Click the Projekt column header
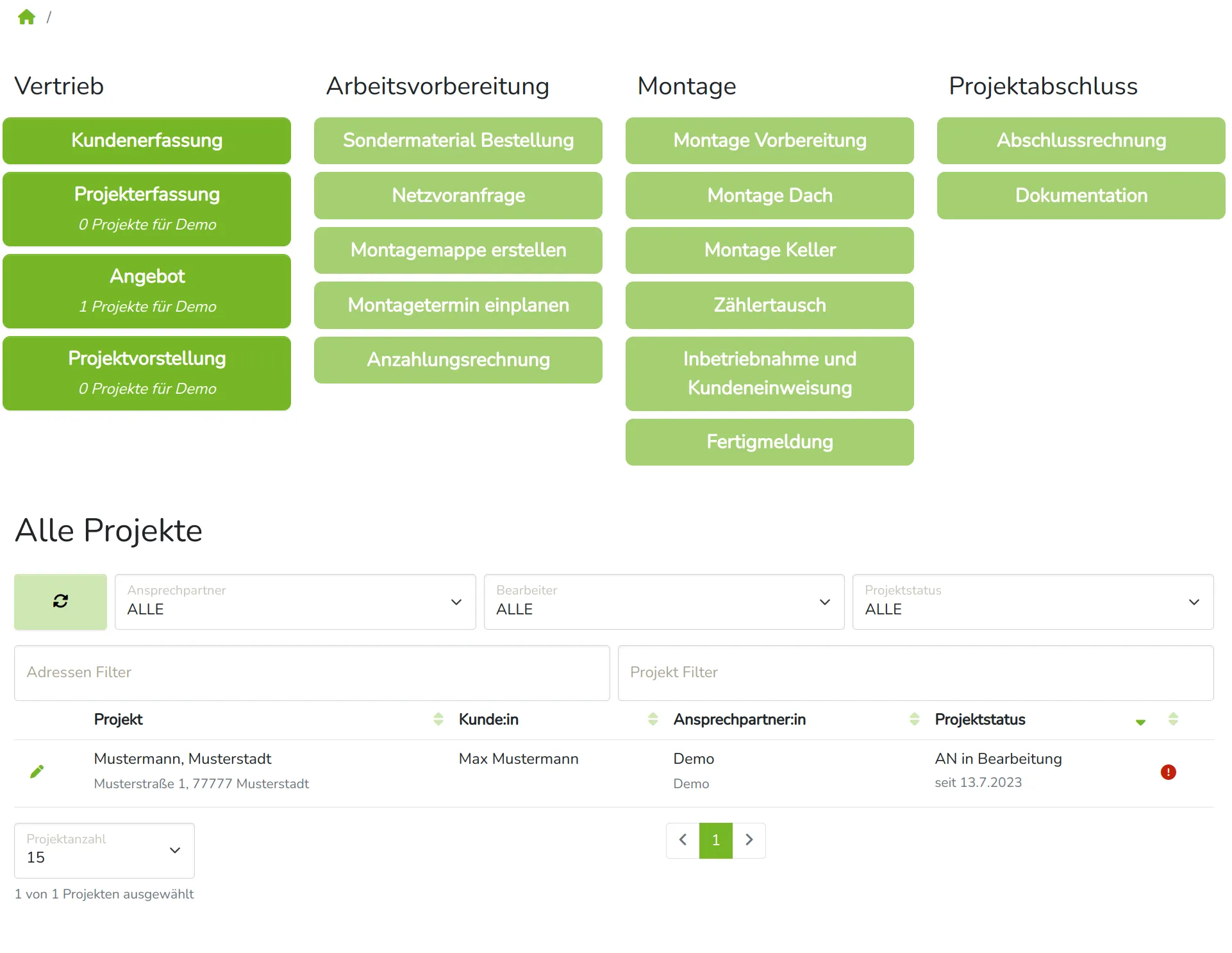1232x953 pixels. coord(118,720)
